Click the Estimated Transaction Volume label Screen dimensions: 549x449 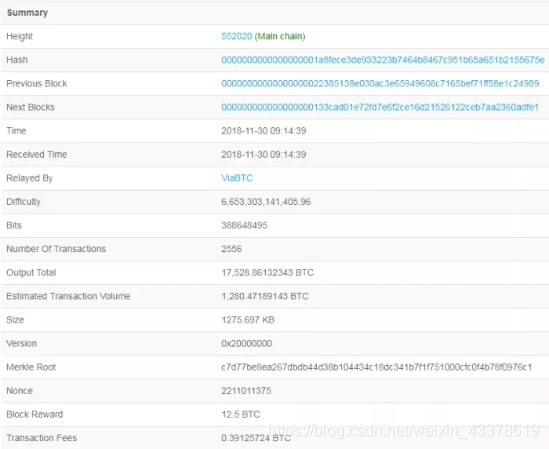(x=68, y=296)
